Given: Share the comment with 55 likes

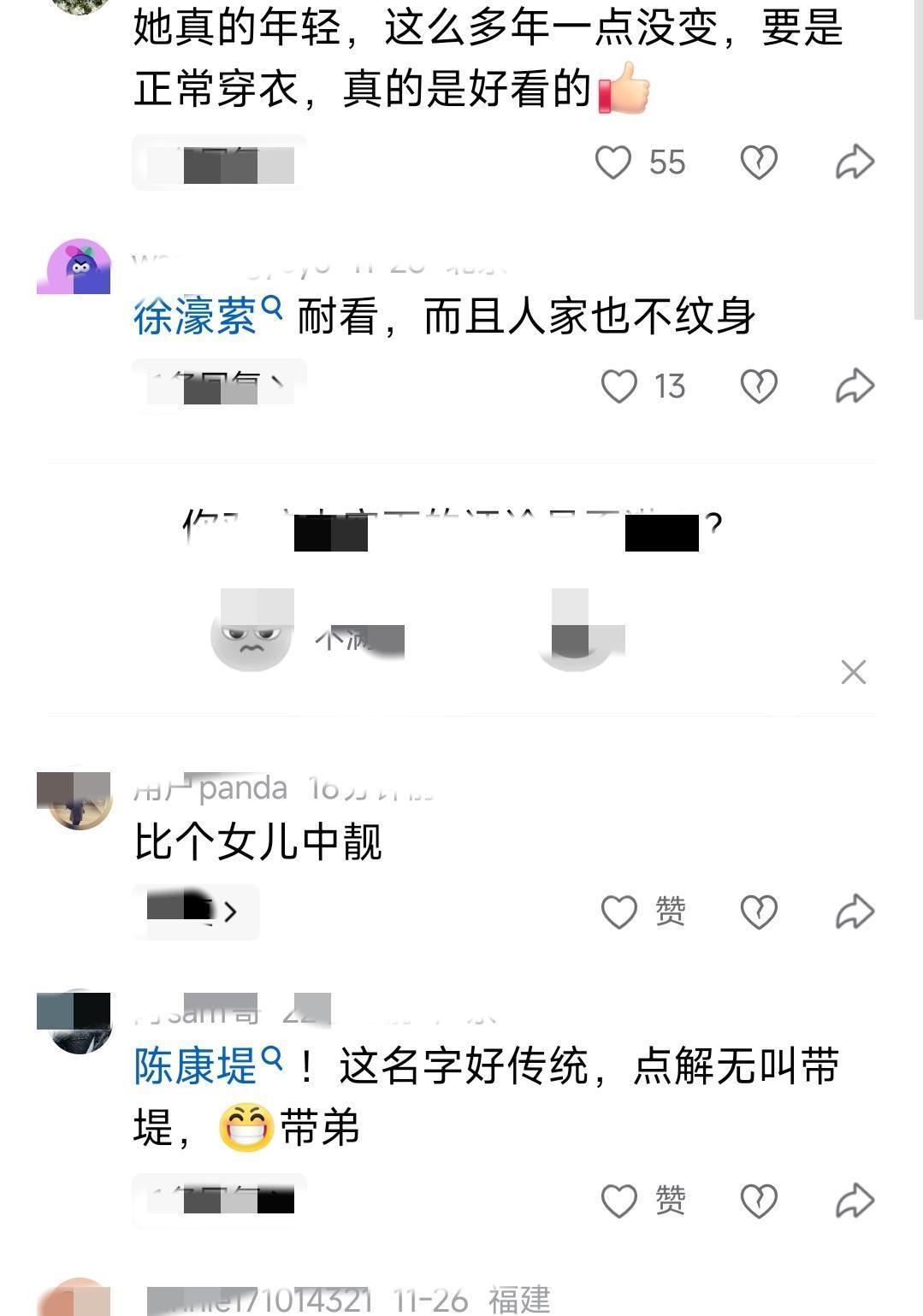Looking at the screenshot, I should click(855, 162).
